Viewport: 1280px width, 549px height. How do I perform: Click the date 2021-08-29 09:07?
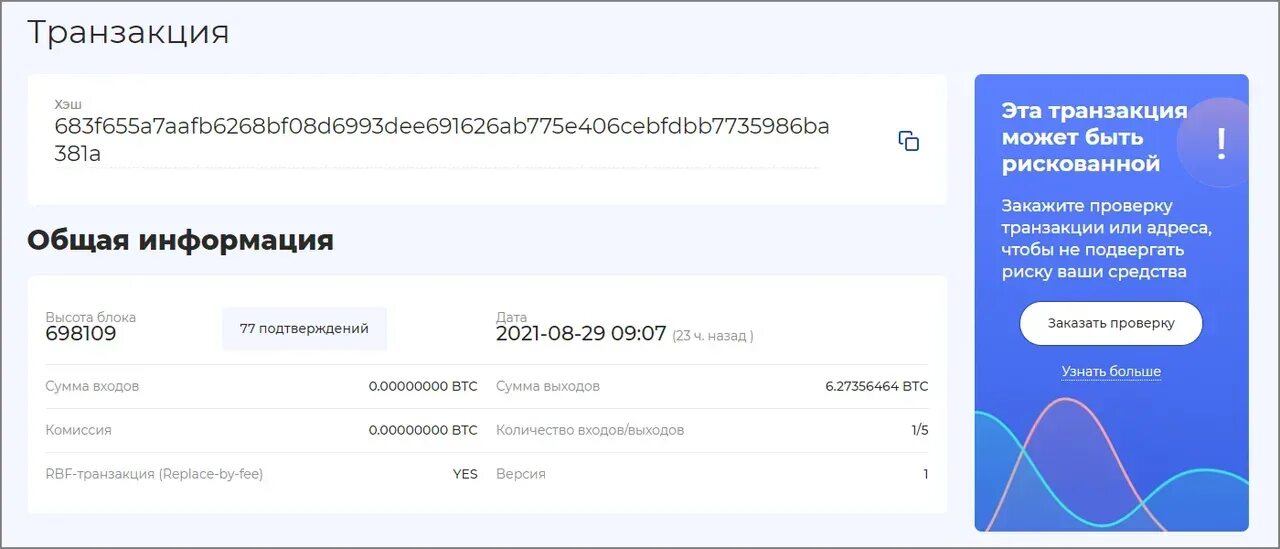pos(581,334)
